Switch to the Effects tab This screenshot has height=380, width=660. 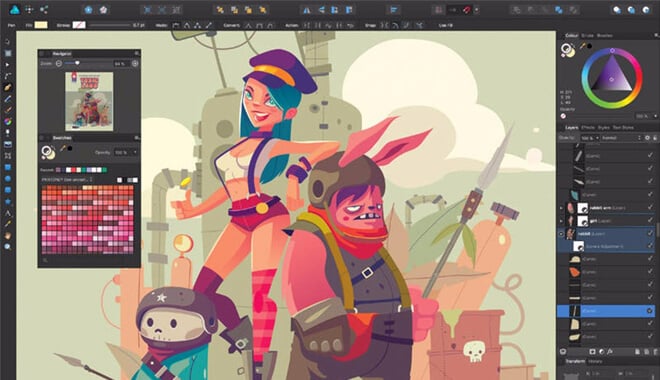[588, 128]
